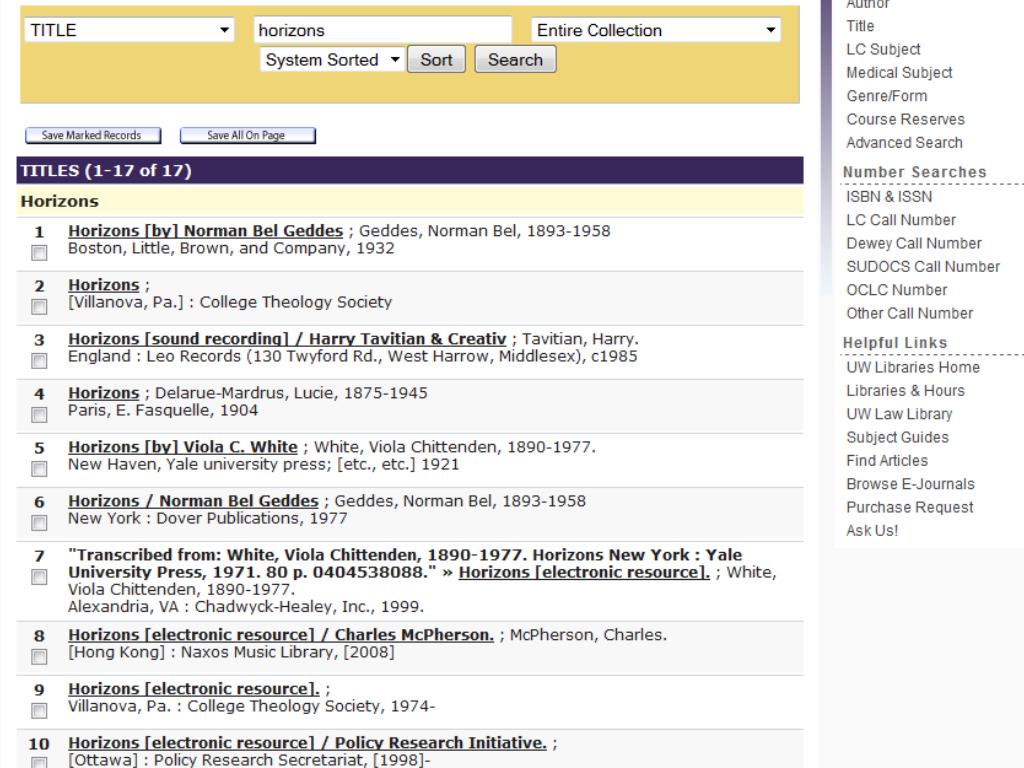Open Horizons [by] Viola C. White record
Viewport: 1024px width, 768px height.
click(183, 447)
